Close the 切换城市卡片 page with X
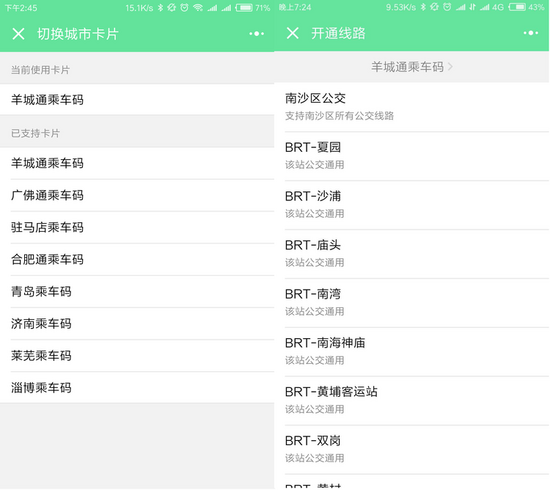 tap(18, 34)
